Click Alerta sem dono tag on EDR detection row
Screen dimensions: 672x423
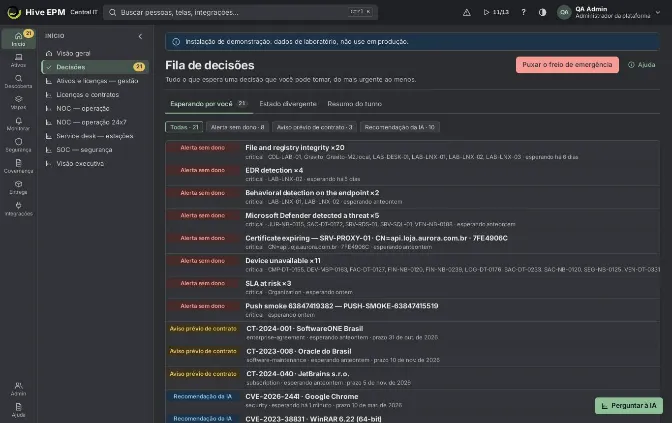[202, 170]
